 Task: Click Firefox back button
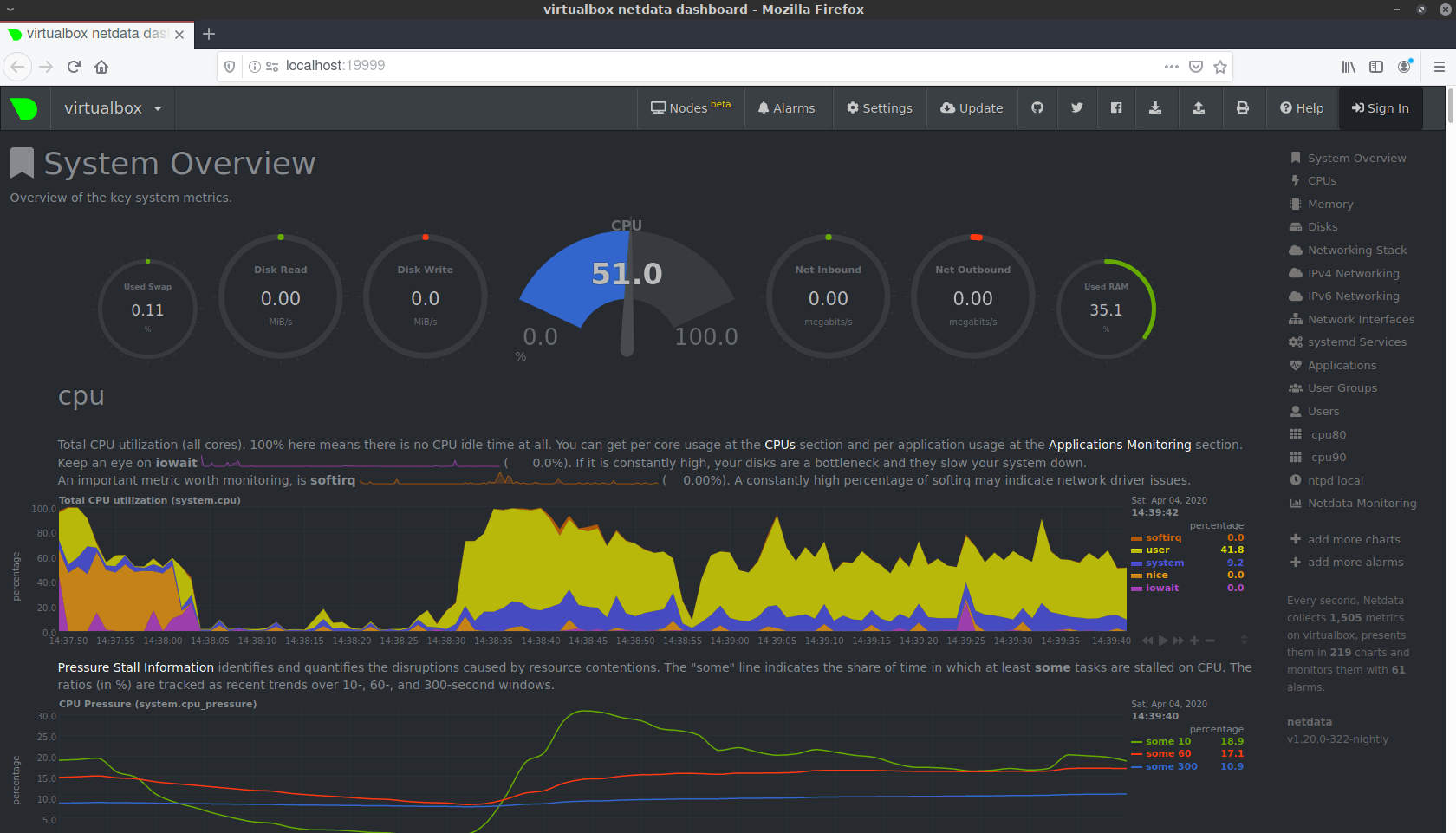(17, 67)
